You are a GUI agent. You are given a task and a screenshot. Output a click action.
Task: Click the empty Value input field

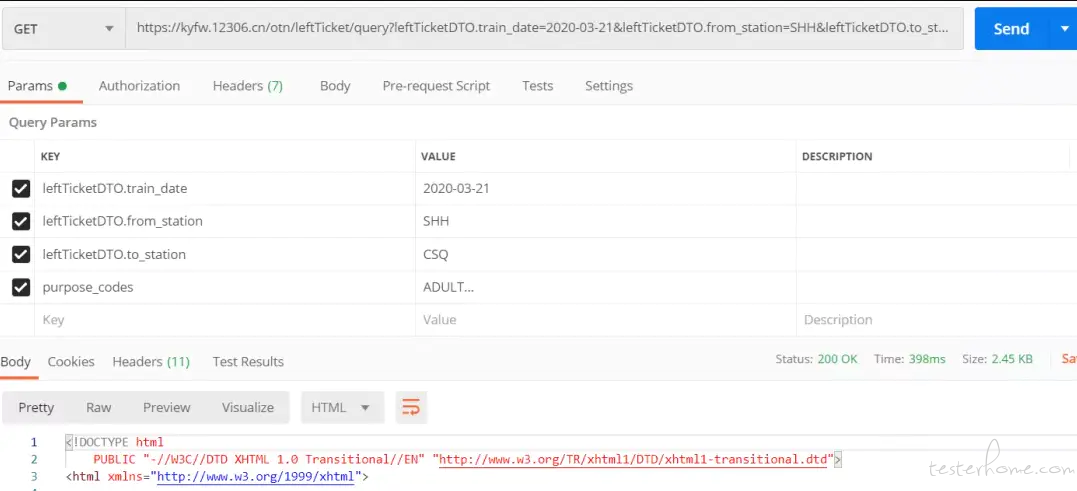[606, 320]
